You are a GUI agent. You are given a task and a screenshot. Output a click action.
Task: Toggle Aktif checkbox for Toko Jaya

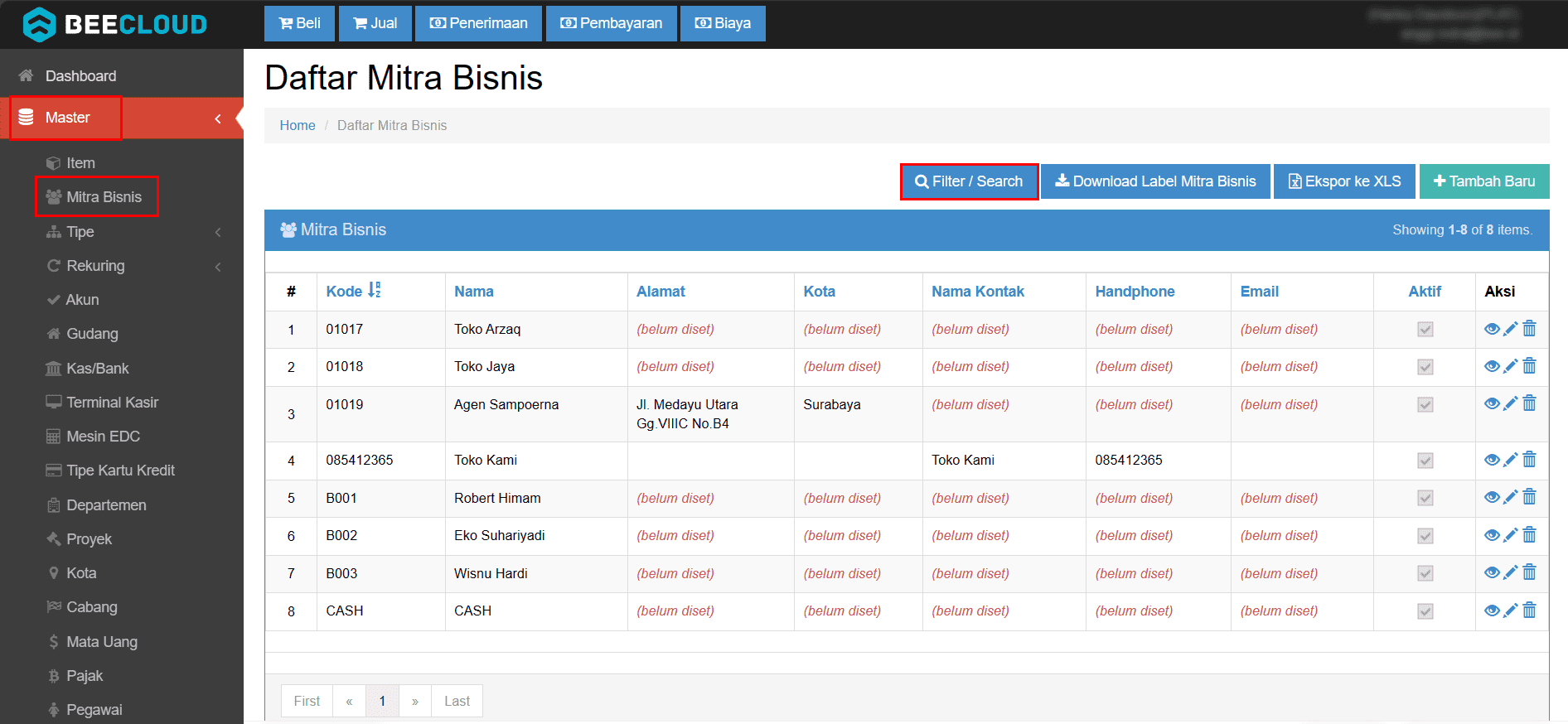pyautogui.click(x=1425, y=367)
